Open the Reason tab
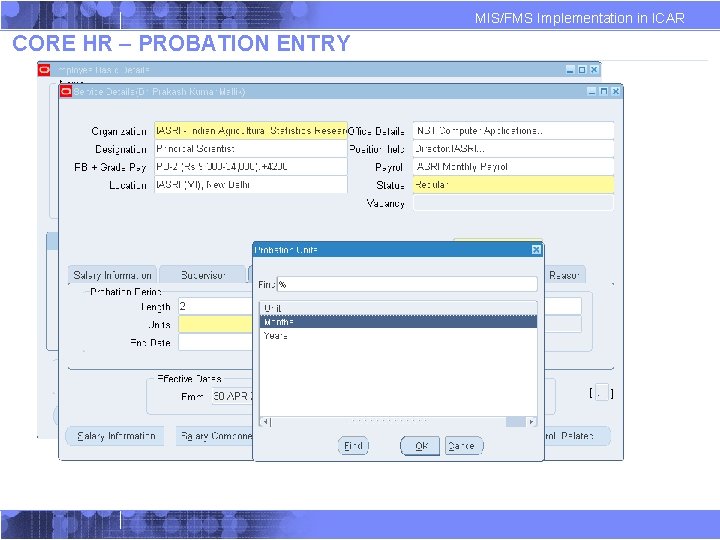The image size is (720, 540). 564,275
